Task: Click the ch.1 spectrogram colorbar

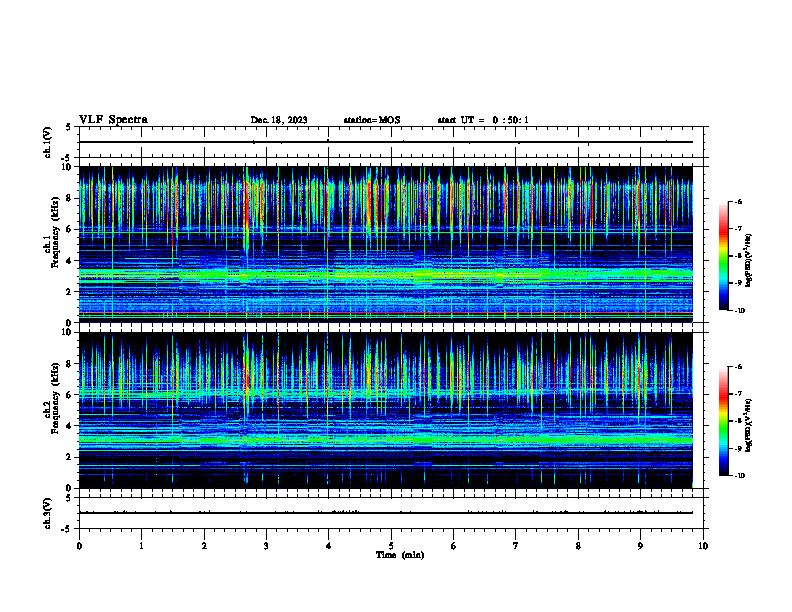Action: [724, 256]
